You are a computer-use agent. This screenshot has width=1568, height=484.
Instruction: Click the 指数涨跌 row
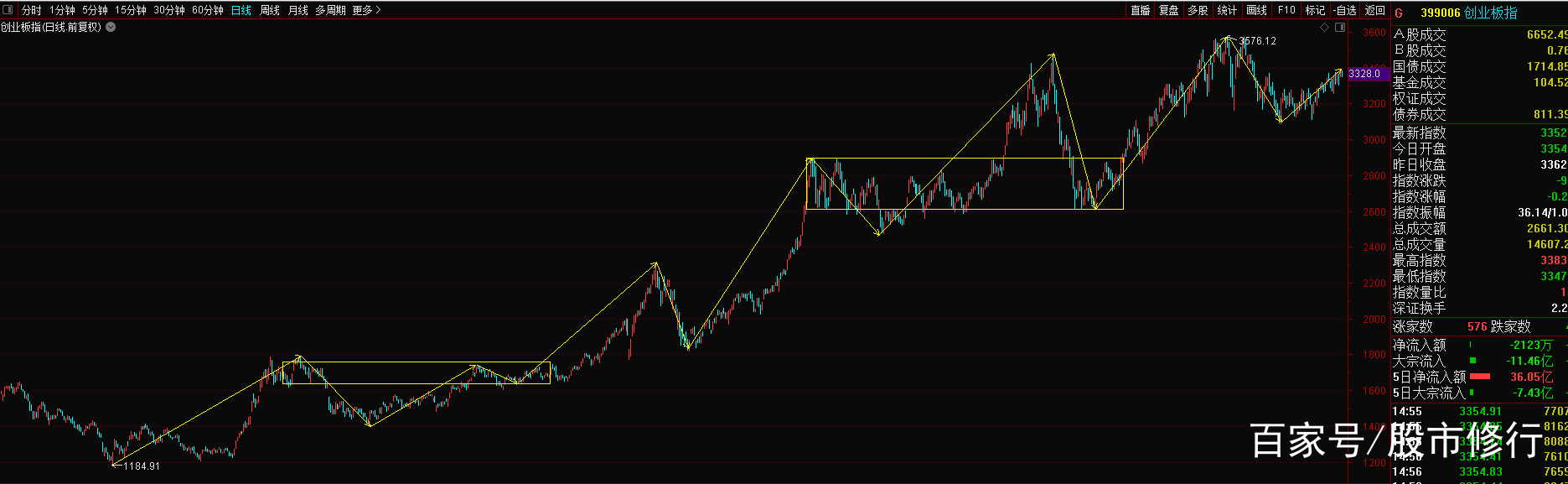pyautogui.click(x=1480, y=180)
